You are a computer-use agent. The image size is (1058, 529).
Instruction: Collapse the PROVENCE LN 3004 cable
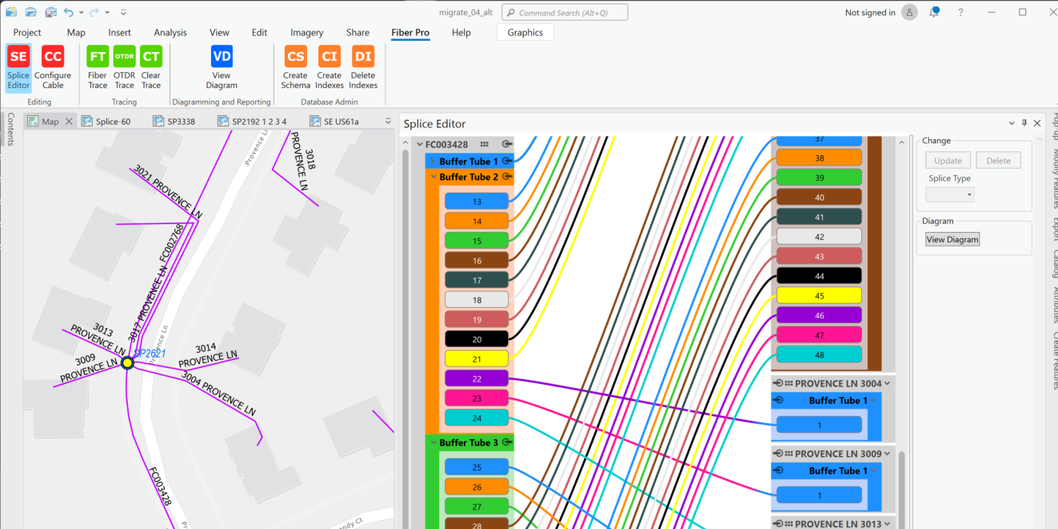tap(887, 383)
